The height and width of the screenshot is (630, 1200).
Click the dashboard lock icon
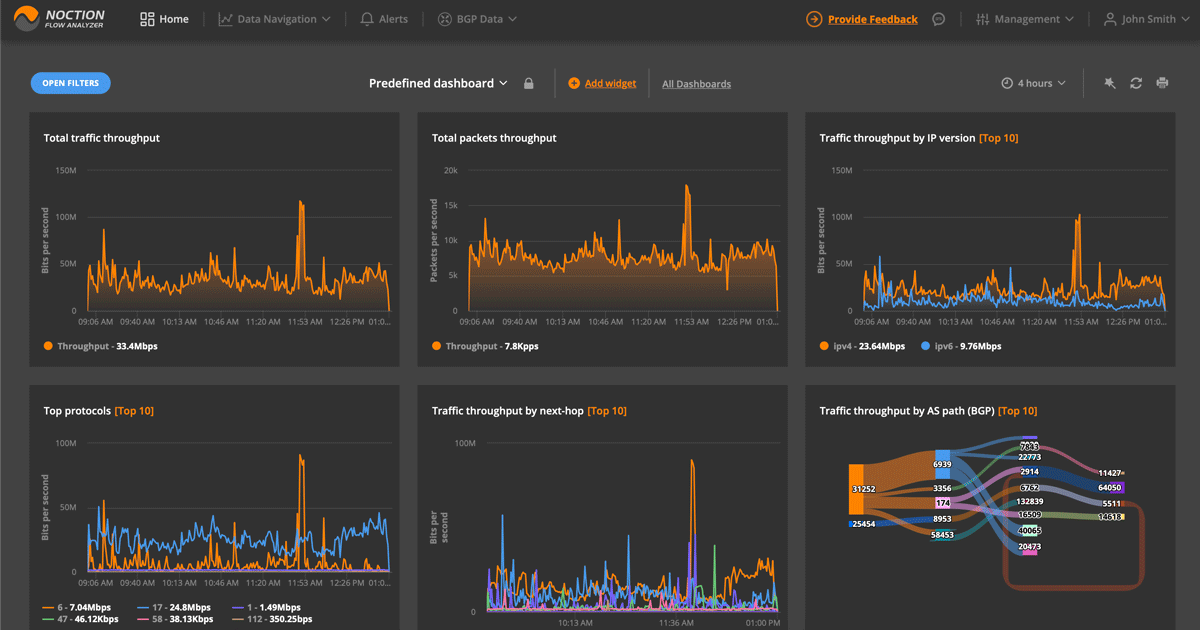[x=529, y=84]
